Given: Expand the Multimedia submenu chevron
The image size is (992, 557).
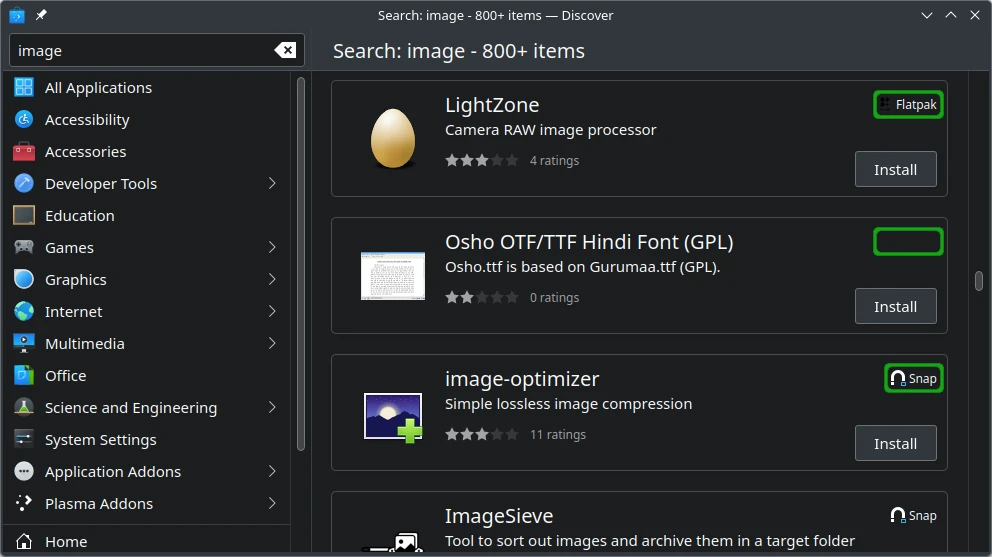Looking at the screenshot, I should point(272,344).
